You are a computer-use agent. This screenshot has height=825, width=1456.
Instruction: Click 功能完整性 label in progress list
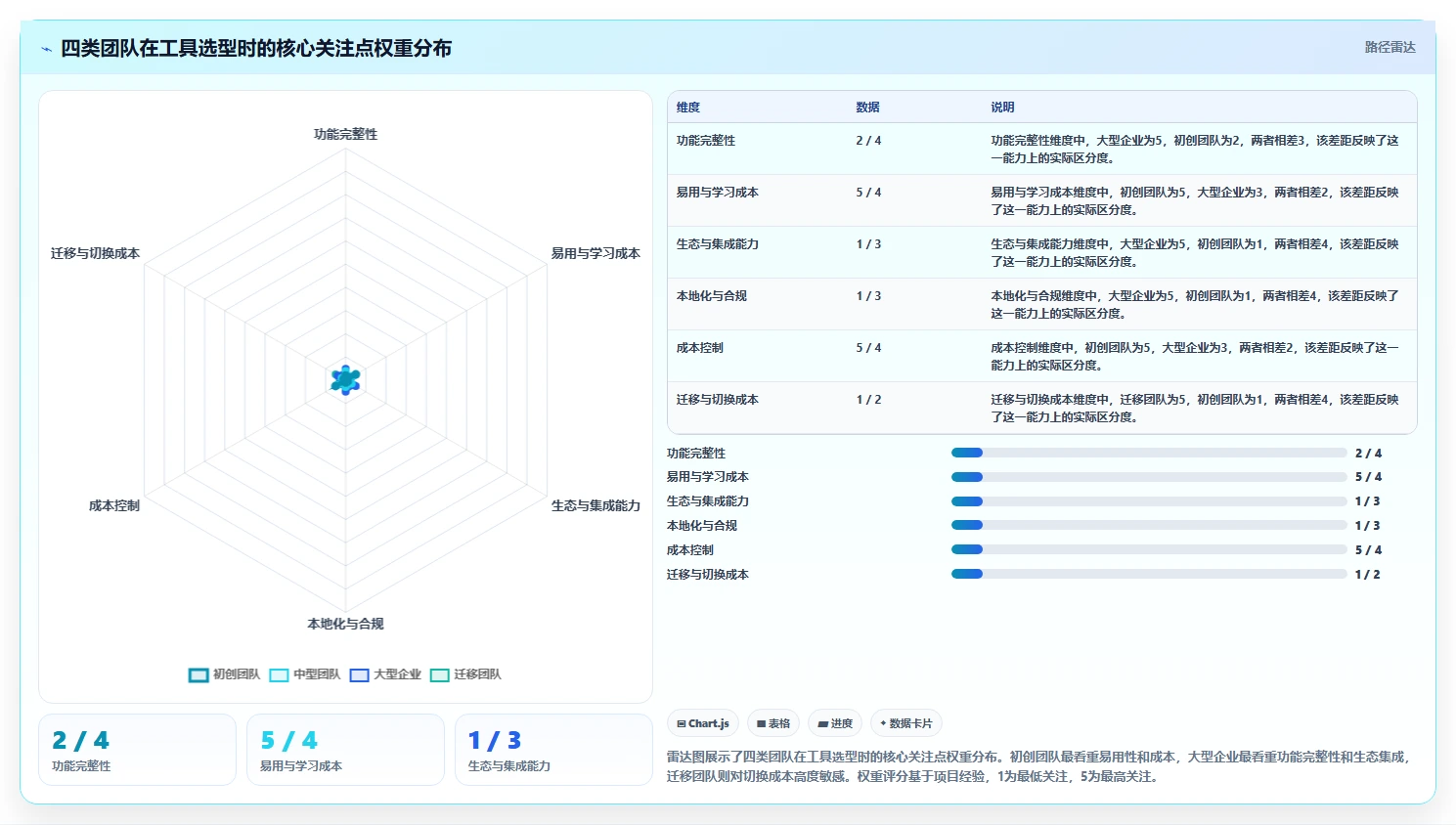(x=696, y=454)
